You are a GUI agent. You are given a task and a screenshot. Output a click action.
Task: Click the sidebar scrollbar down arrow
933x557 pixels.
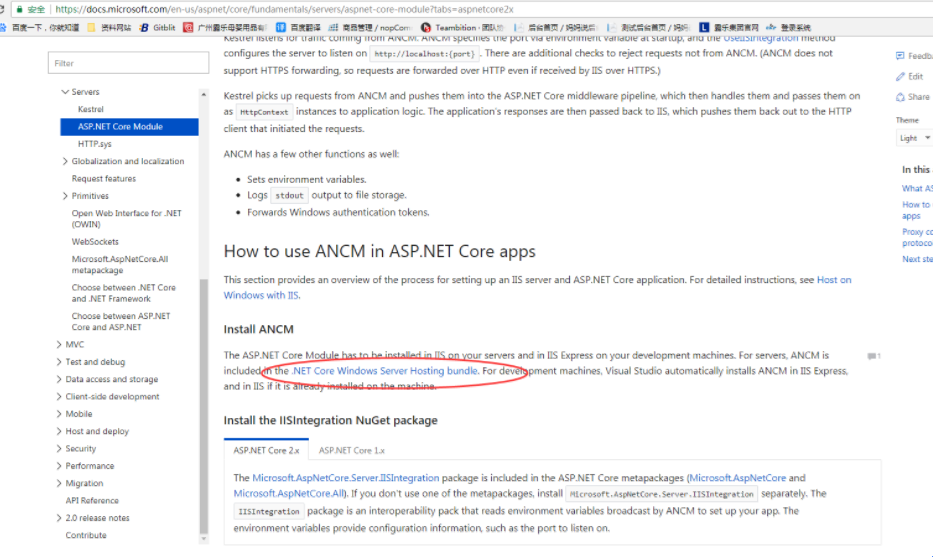pos(203,539)
